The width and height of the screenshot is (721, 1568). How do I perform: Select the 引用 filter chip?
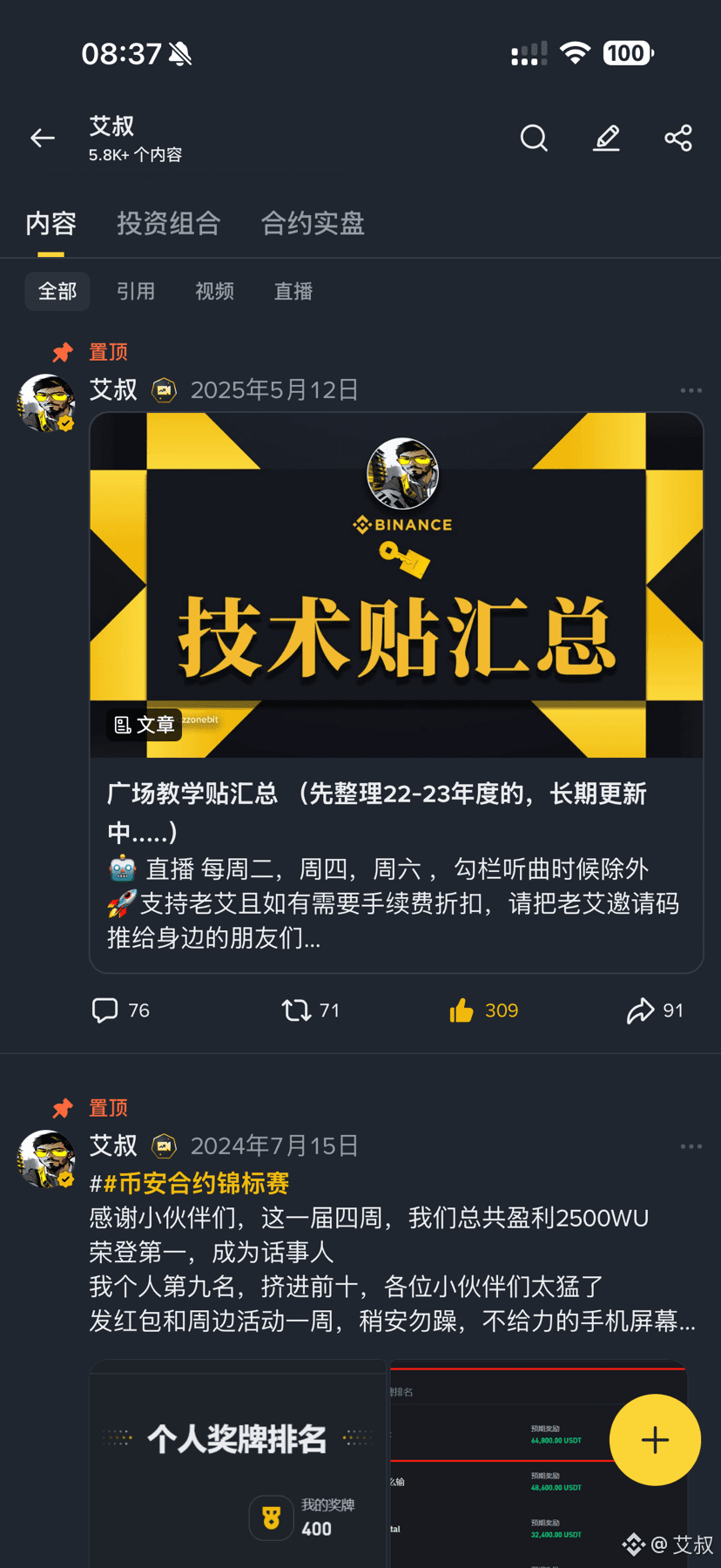pyautogui.click(x=136, y=291)
